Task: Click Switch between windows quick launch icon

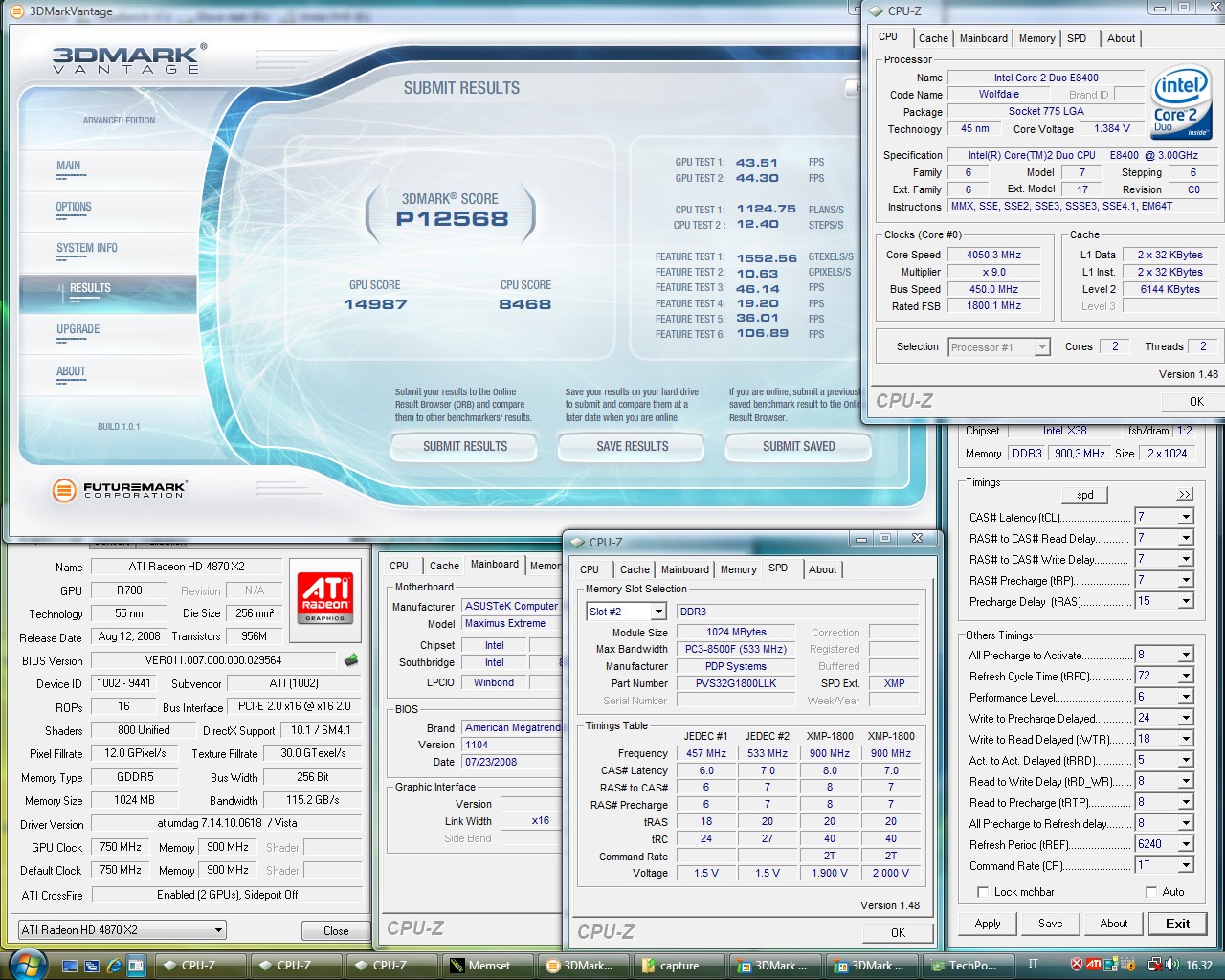Action: coord(94,966)
